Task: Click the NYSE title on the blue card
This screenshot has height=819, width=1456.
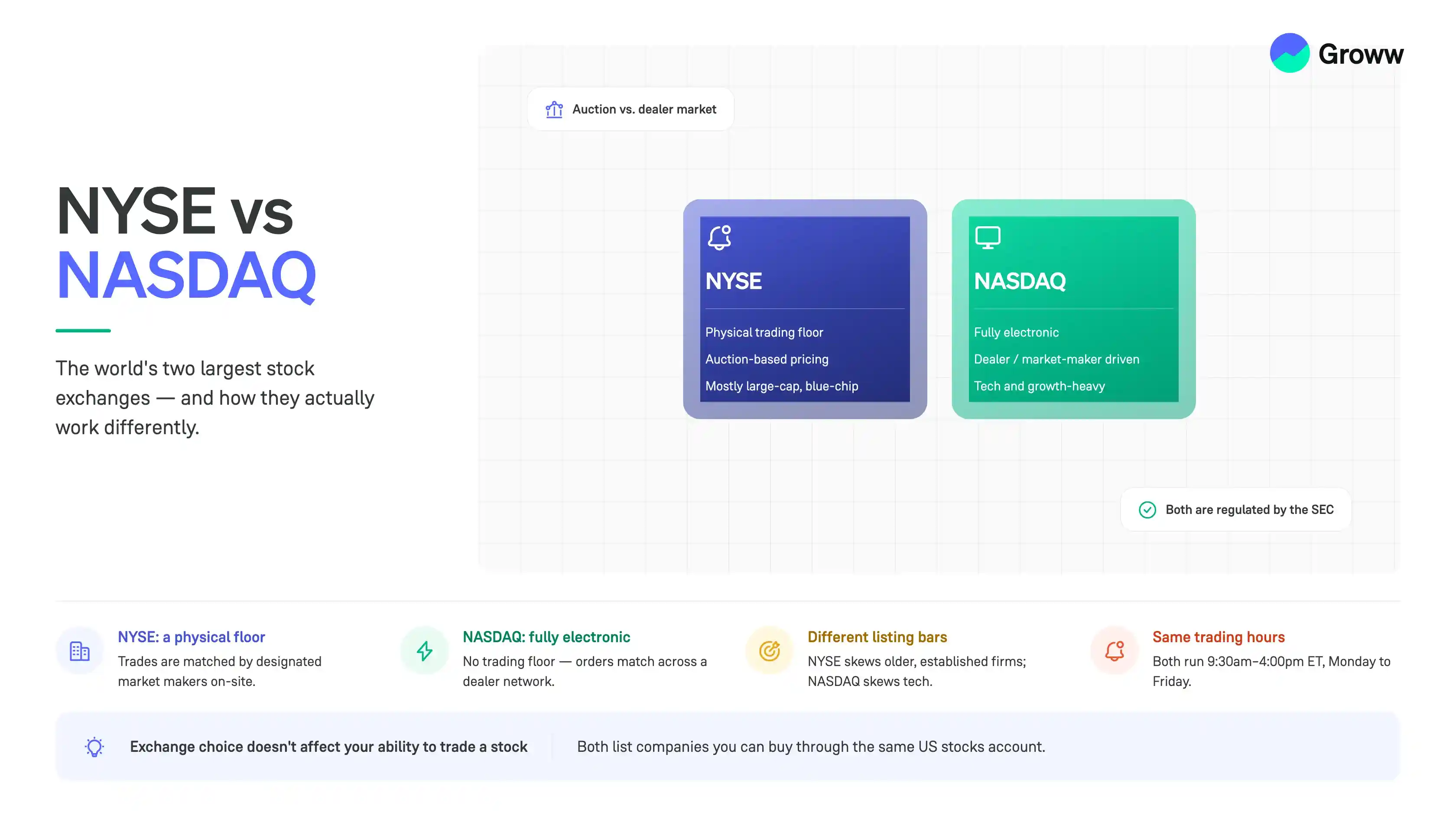Action: pos(733,281)
